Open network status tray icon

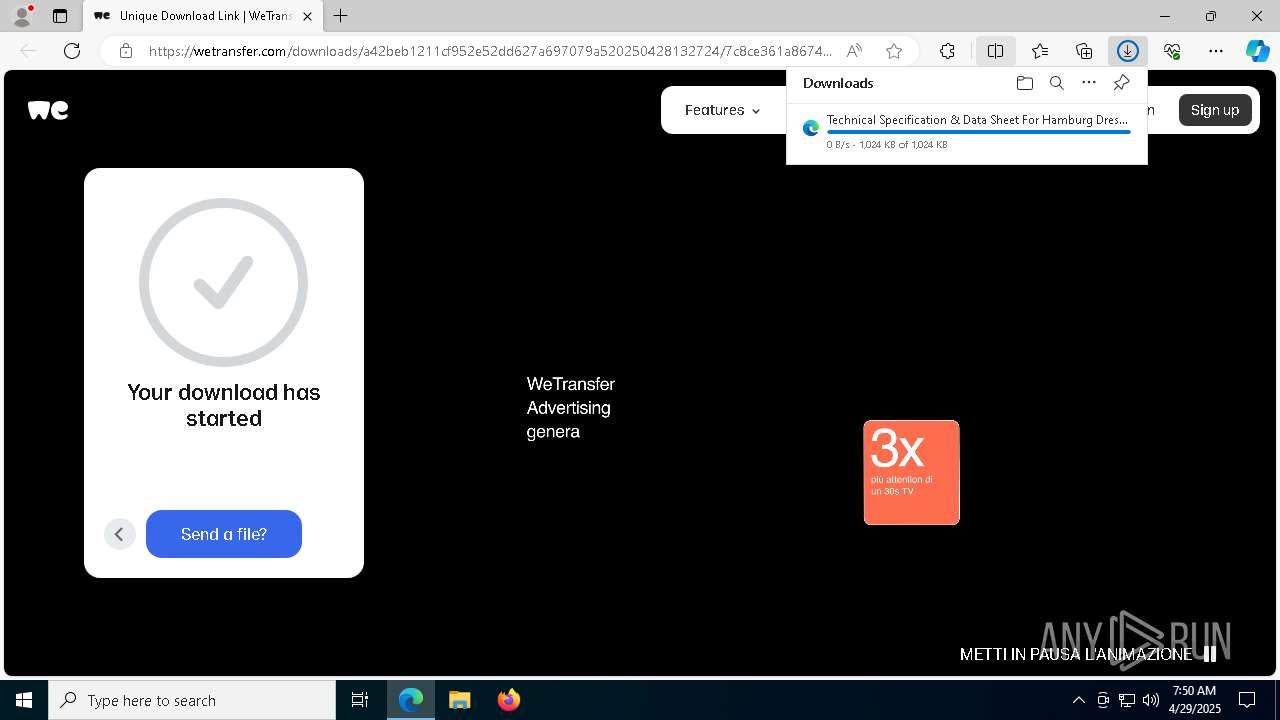[x=1127, y=700]
